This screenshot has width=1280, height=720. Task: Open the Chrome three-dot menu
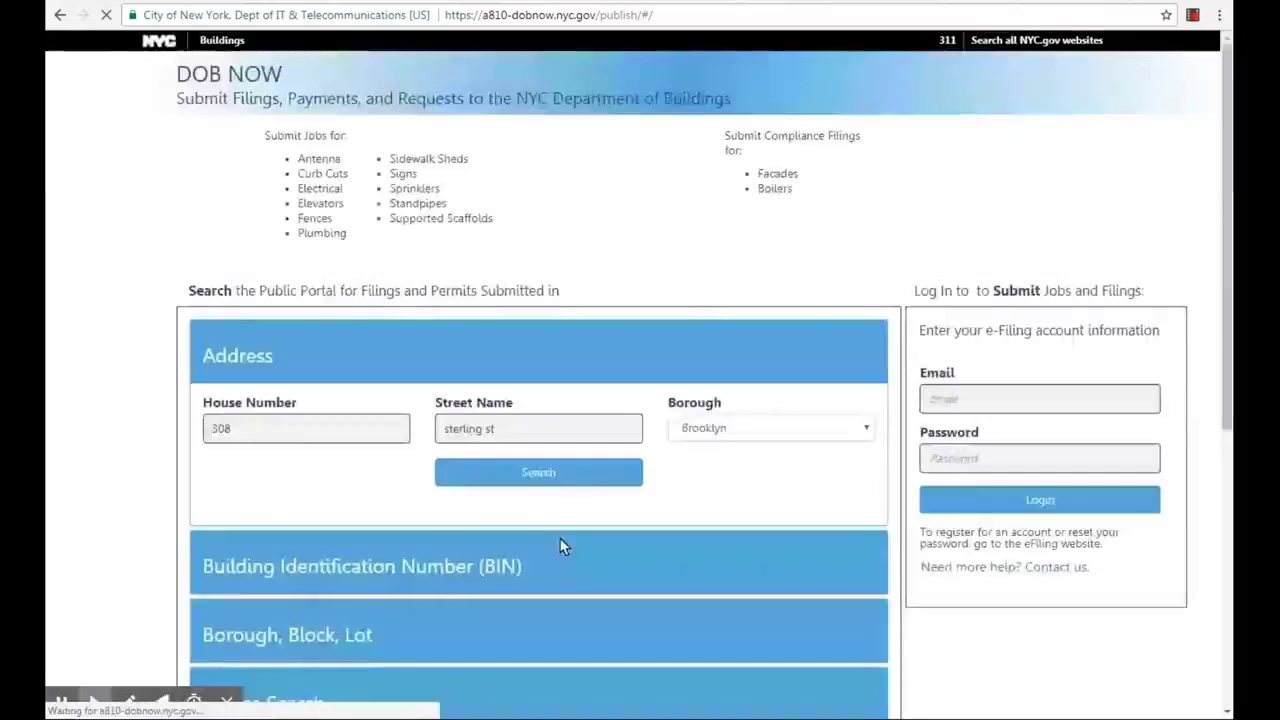(x=1219, y=15)
